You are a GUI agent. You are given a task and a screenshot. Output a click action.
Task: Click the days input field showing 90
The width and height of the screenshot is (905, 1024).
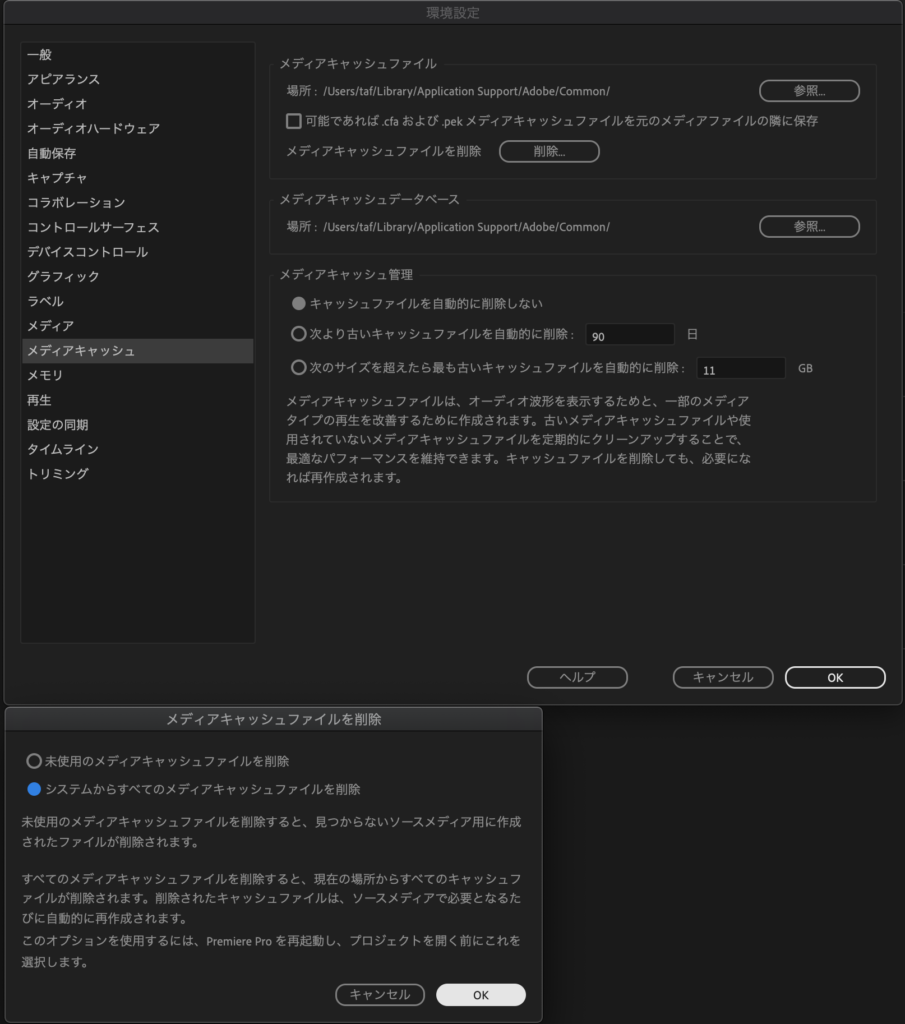click(x=629, y=336)
